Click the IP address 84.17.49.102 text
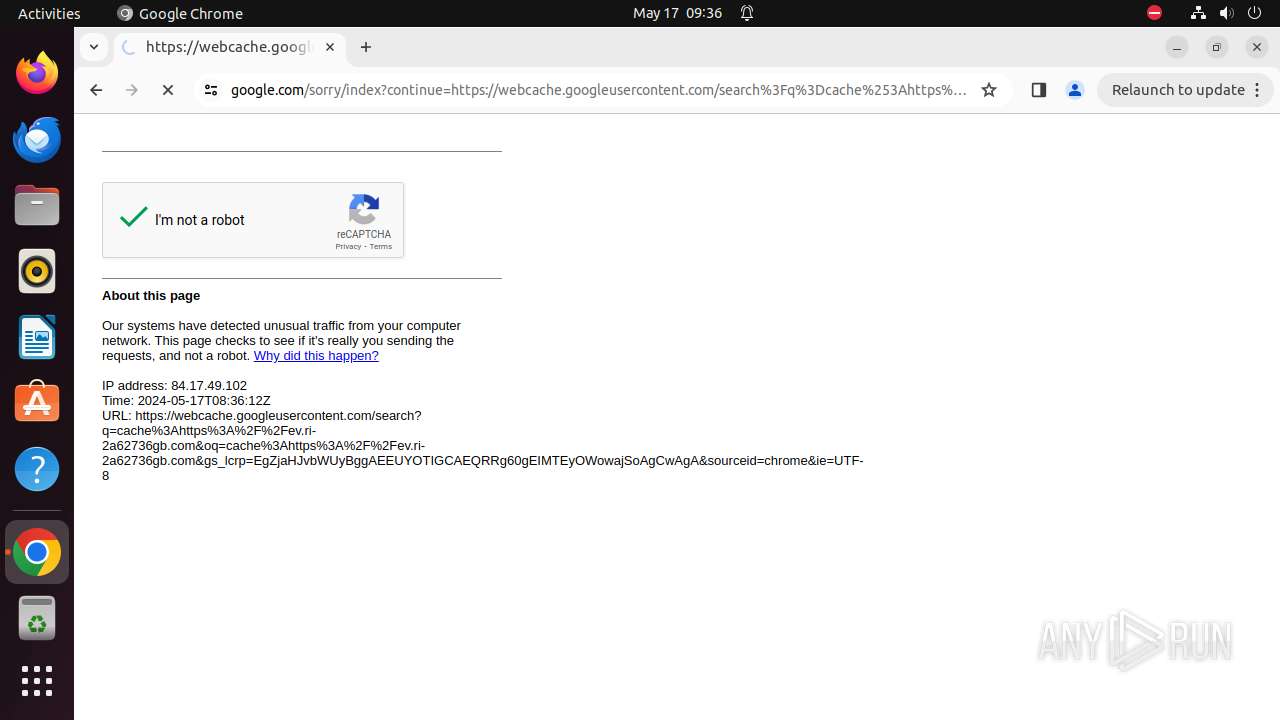This screenshot has width=1280, height=720. pyautogui.click(x=174, y=386)
